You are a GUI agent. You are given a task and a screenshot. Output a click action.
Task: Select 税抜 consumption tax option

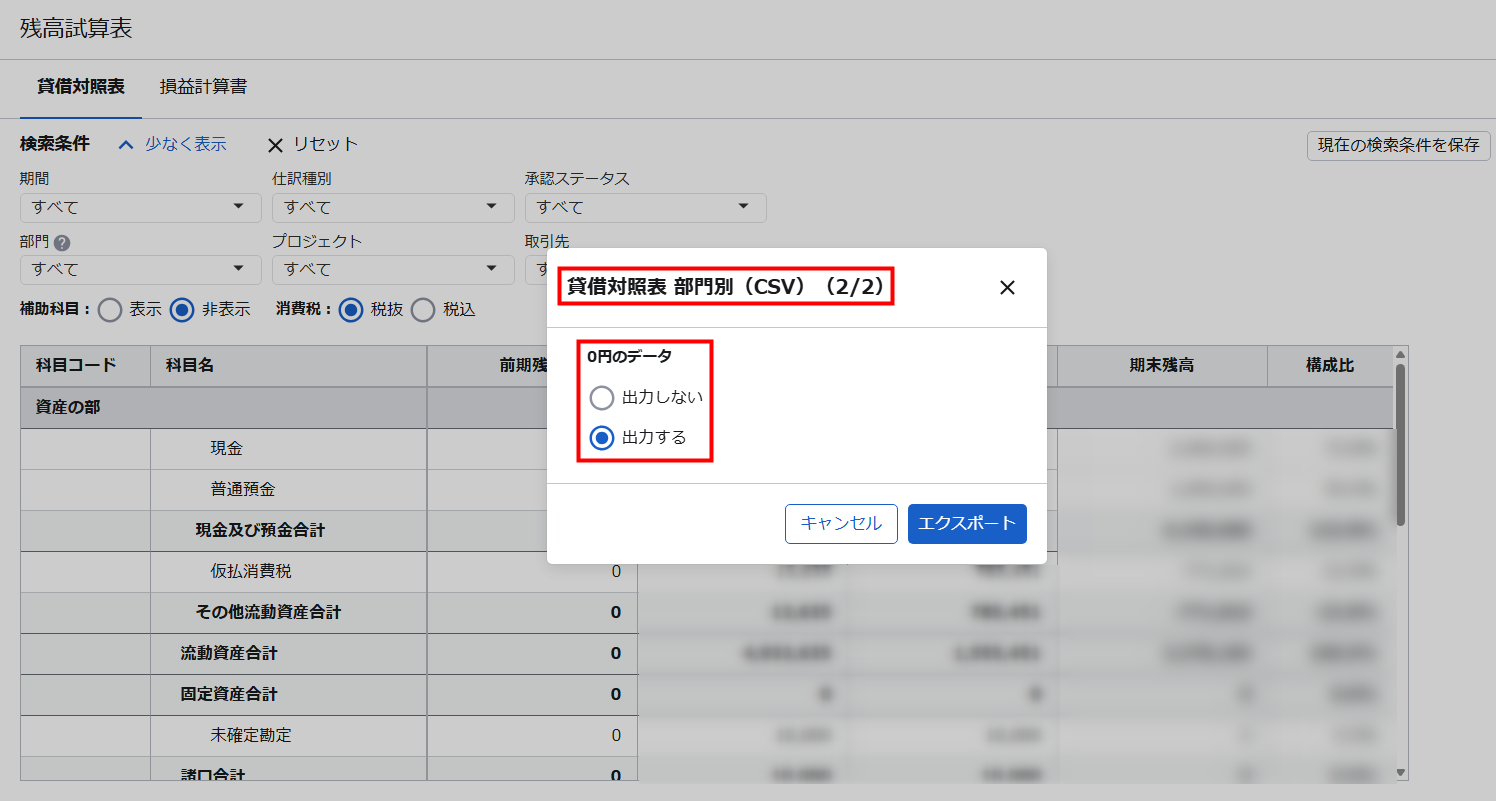[x=350, y=310]
